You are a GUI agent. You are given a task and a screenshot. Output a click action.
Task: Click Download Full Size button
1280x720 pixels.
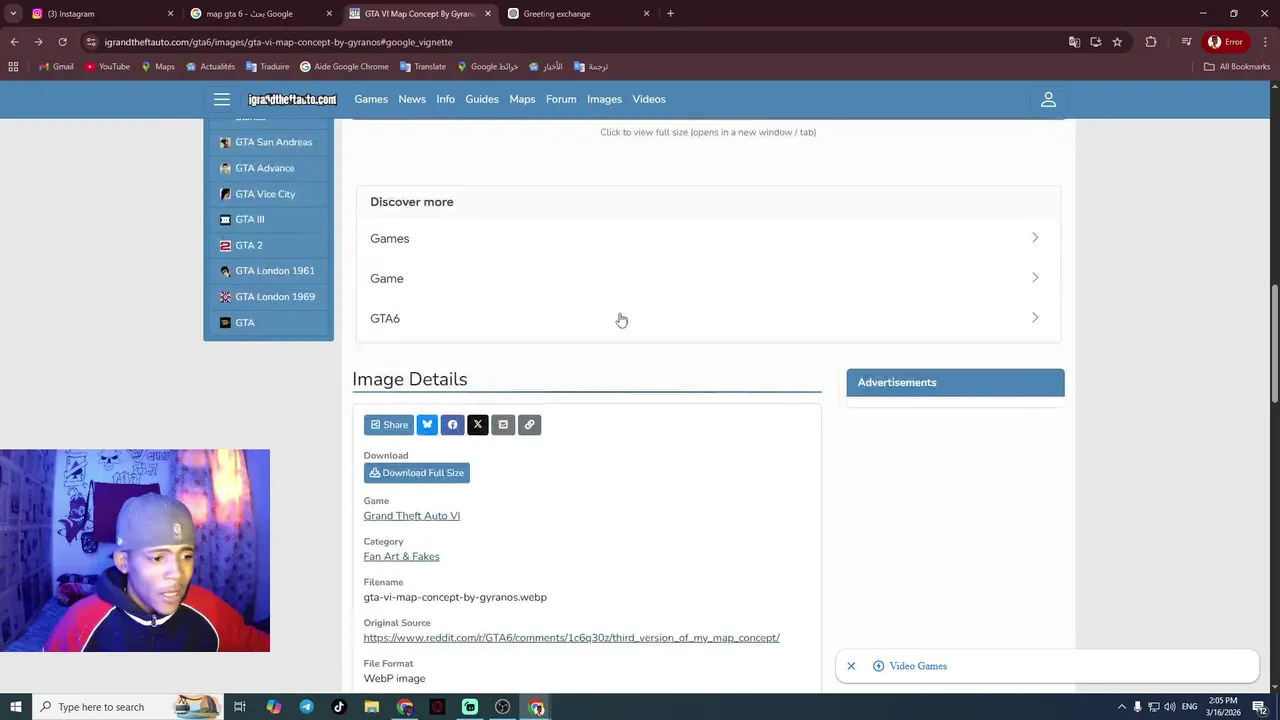coord(417,473)
